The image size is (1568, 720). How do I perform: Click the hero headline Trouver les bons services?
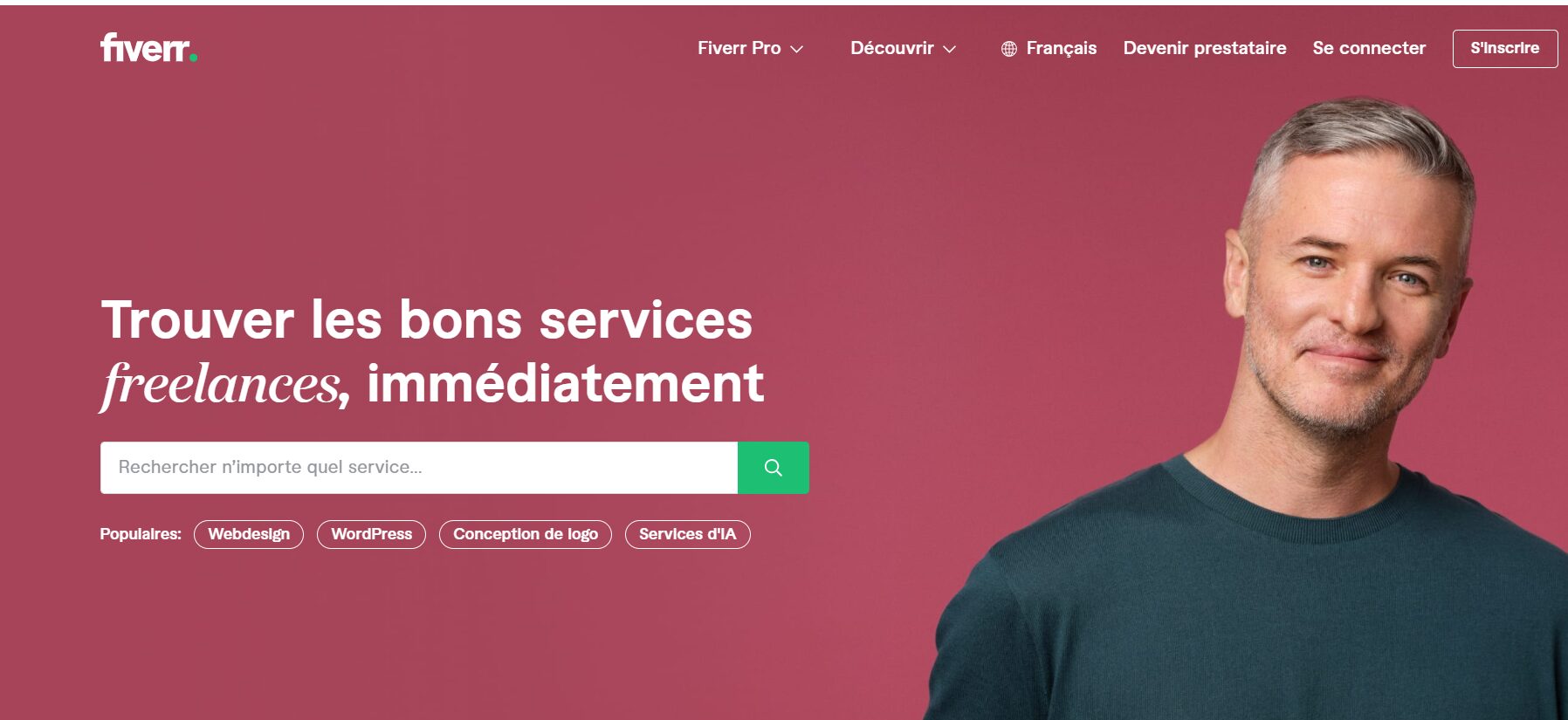pyautogui.click(x=427, y=319)
